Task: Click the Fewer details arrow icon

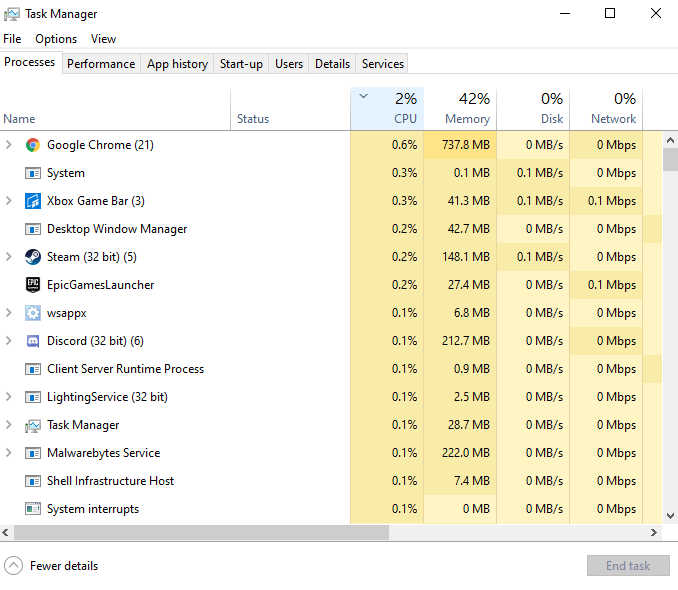Action: pos(13,565)
